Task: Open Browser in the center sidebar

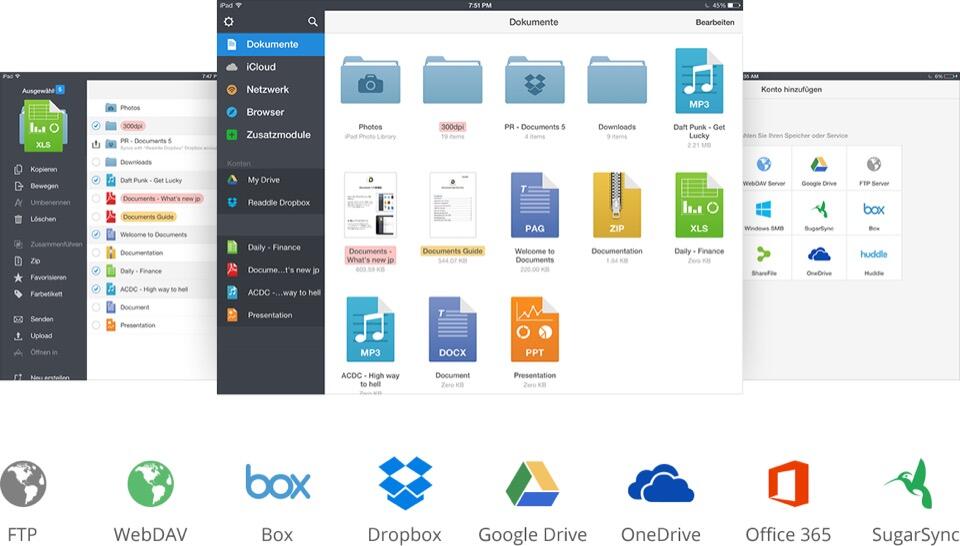Action: click(271, 112)
